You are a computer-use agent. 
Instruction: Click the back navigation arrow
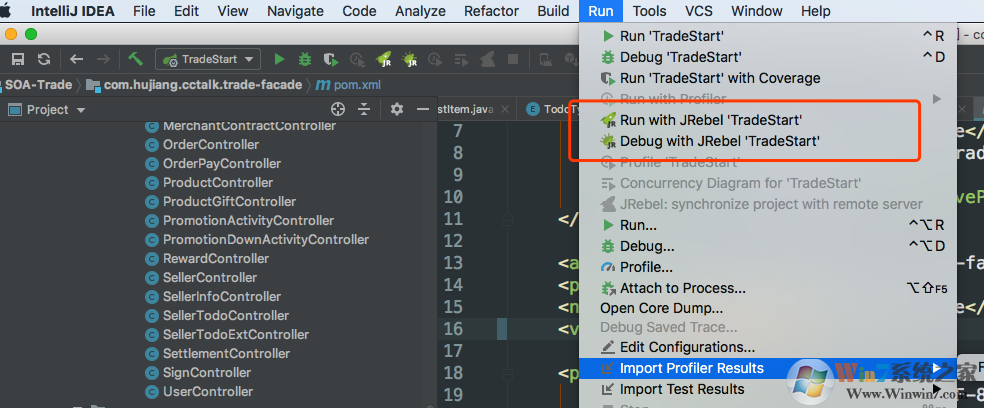click(76, 60)
